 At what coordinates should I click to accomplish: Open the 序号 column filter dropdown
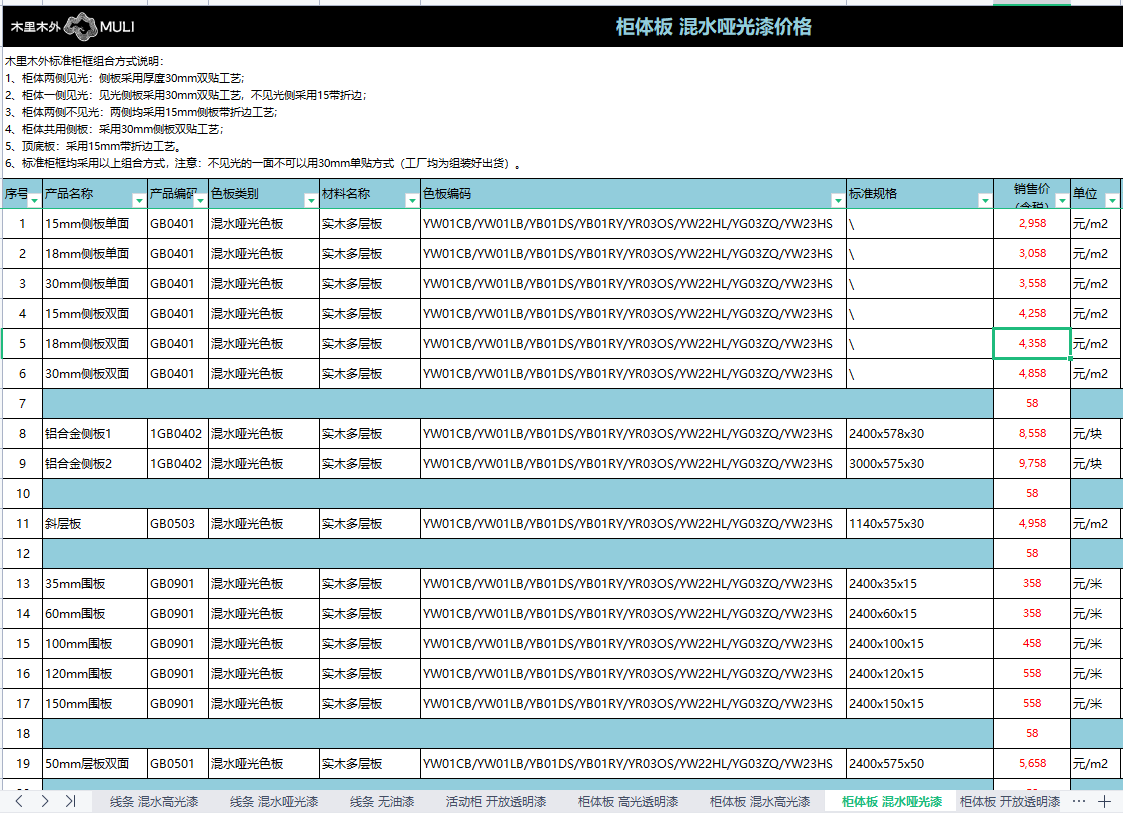(x=35, y=200)
